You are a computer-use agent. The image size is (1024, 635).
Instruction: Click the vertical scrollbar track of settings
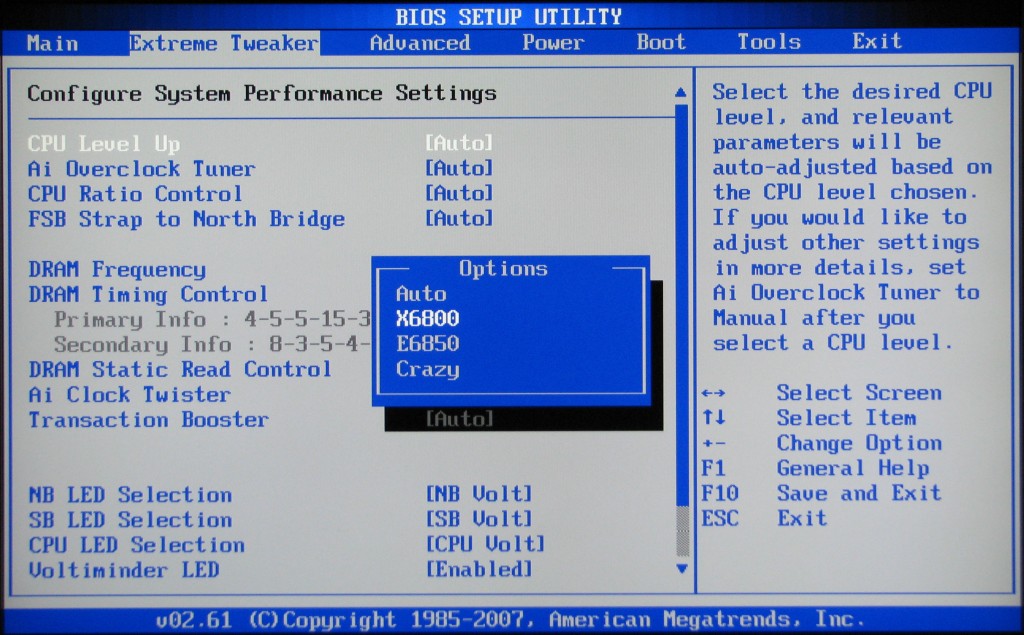[682, 300]
